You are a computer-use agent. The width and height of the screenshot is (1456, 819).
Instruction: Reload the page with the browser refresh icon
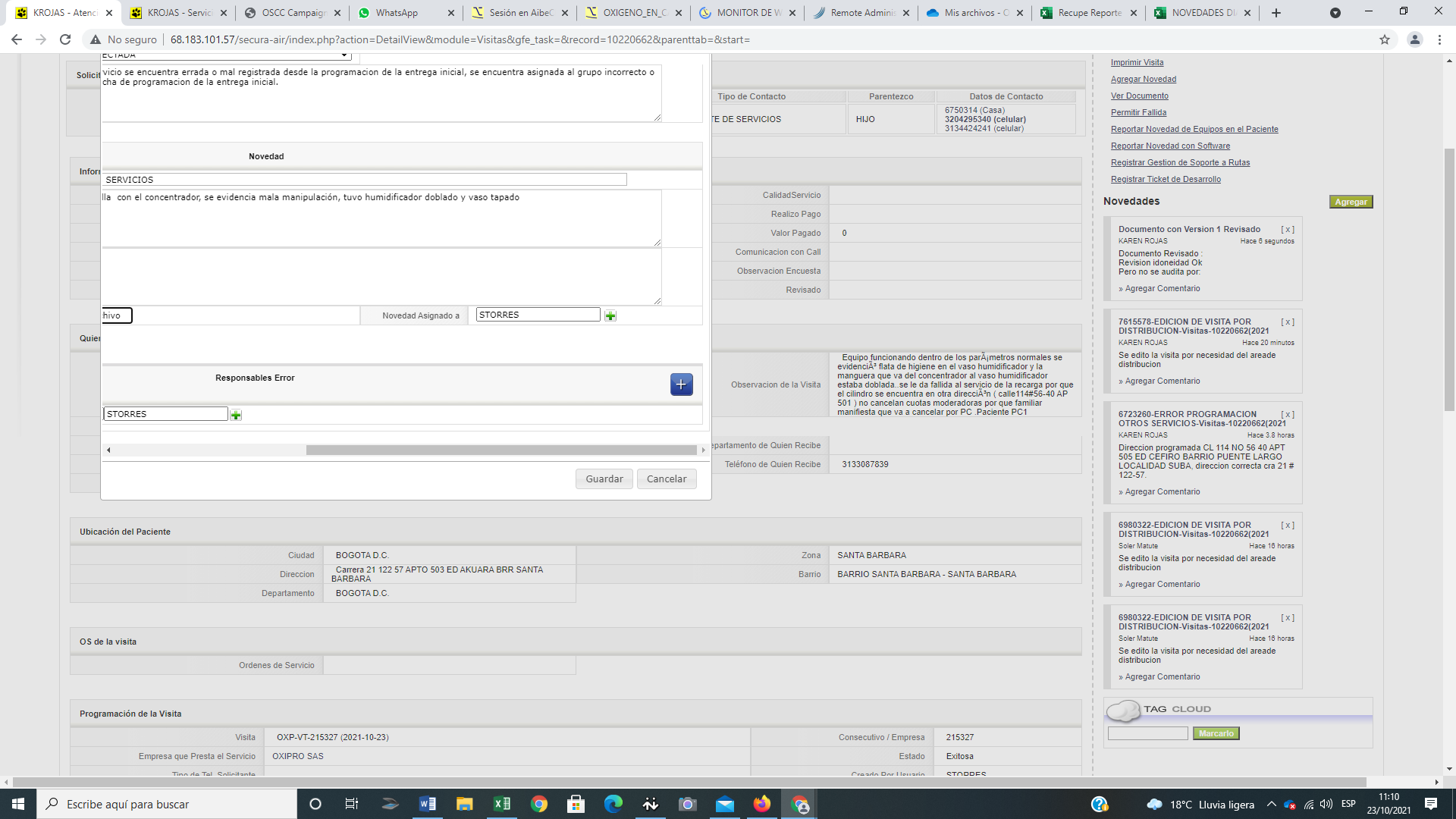tap(65, 39)
